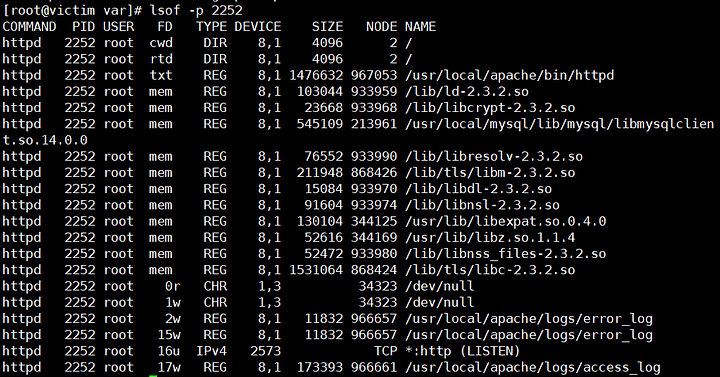This screenshot has height=377, width=720.
Task: Click the 'IPv4' type value
Action: click(212, 351)
